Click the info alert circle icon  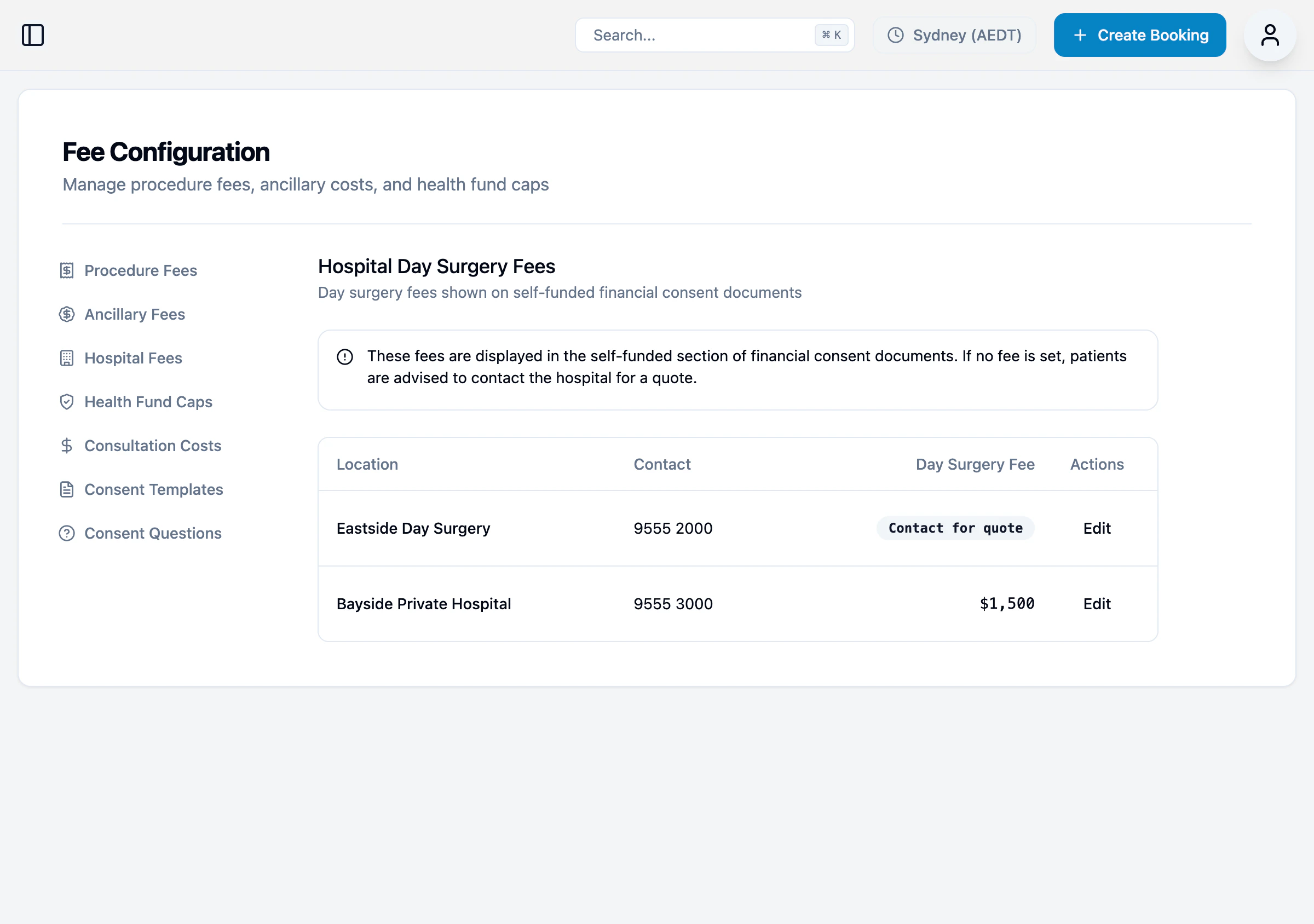[x=345, y=357]
